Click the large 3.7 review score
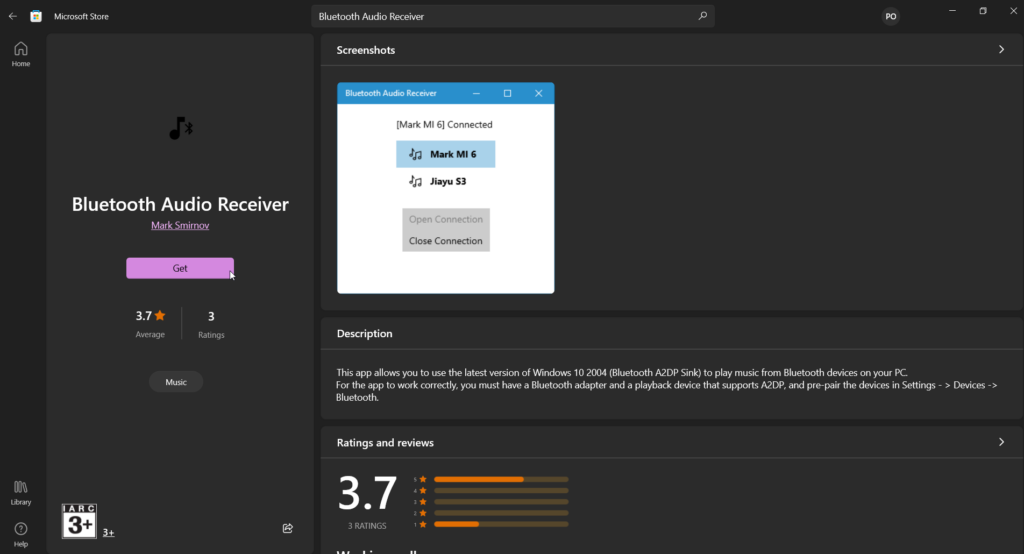The height and width of the screenshot is (554, 1024). pyautogui.click(x=368, y=493)
